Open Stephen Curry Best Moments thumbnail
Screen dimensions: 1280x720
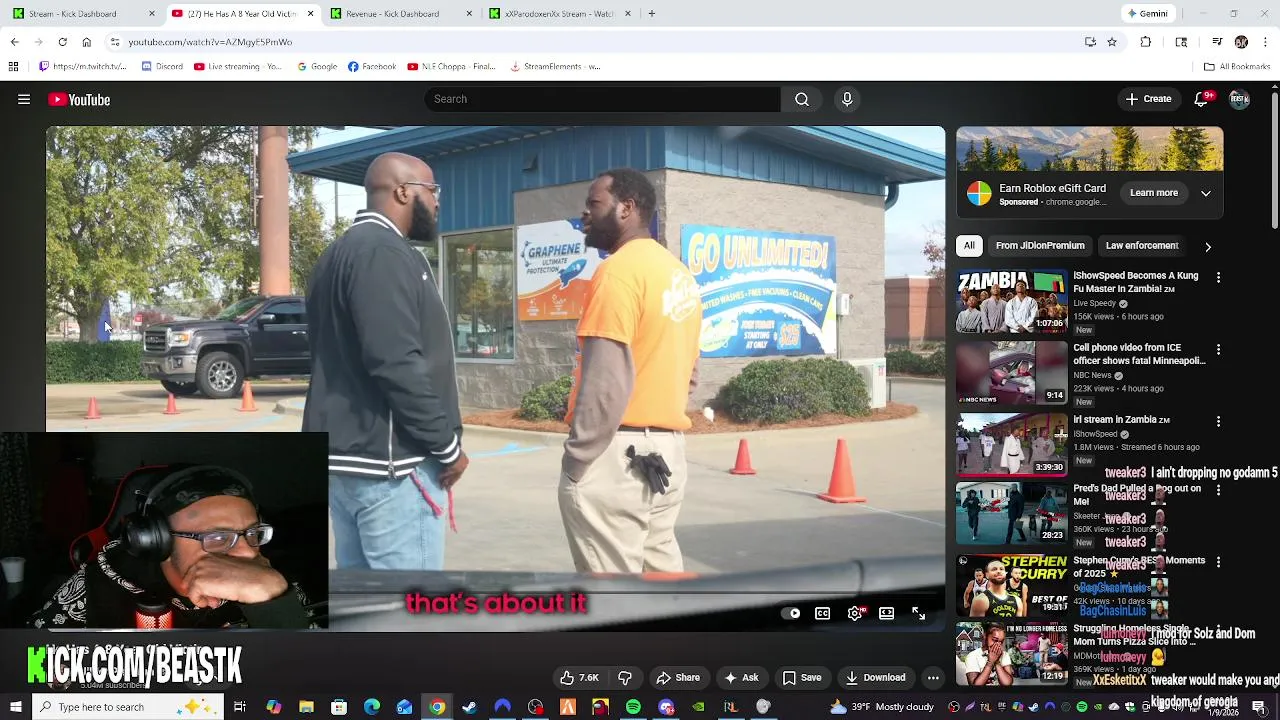[x=1011, y=586]
